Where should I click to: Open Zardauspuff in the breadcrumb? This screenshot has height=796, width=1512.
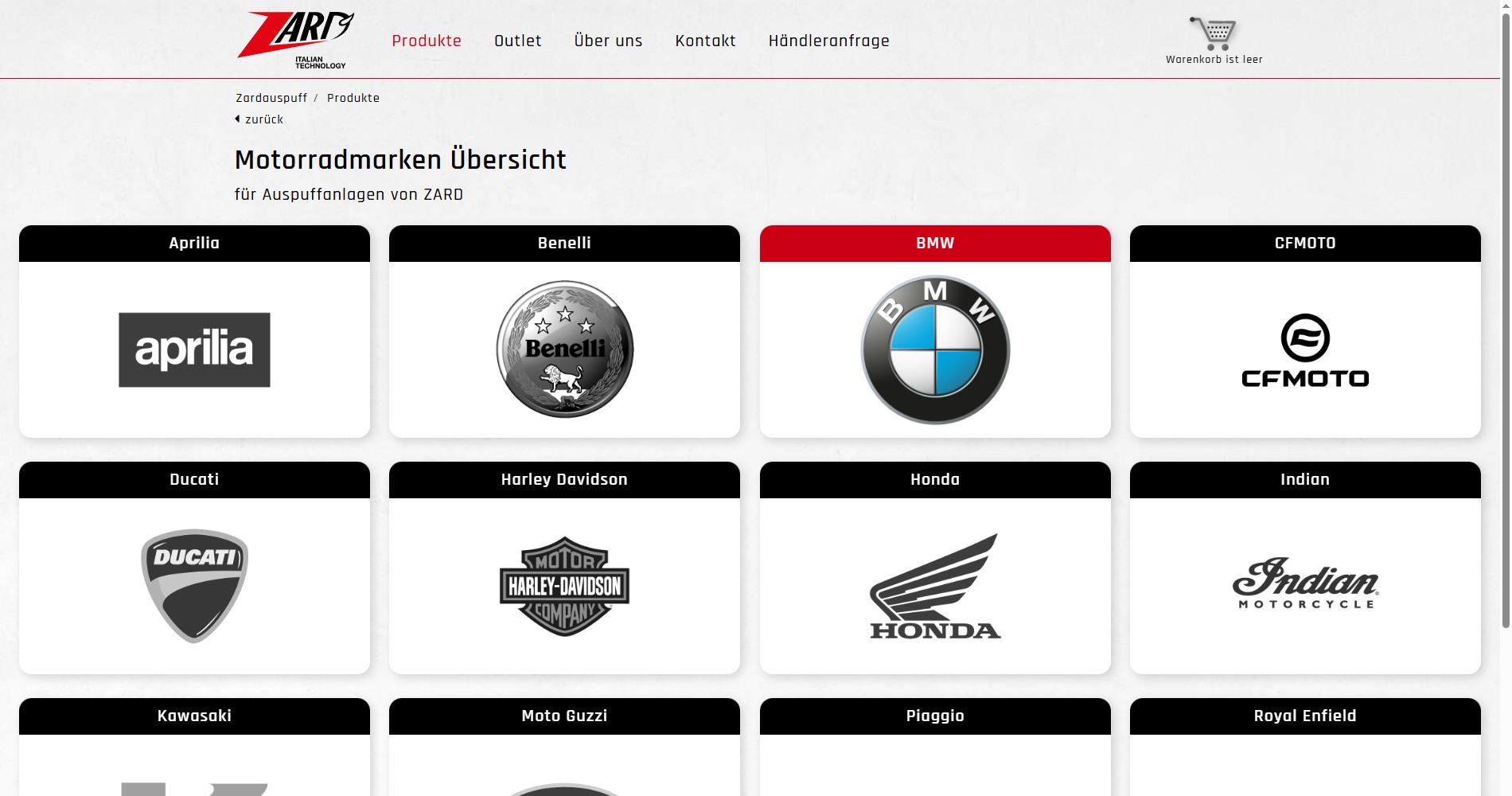click(271, 97)
